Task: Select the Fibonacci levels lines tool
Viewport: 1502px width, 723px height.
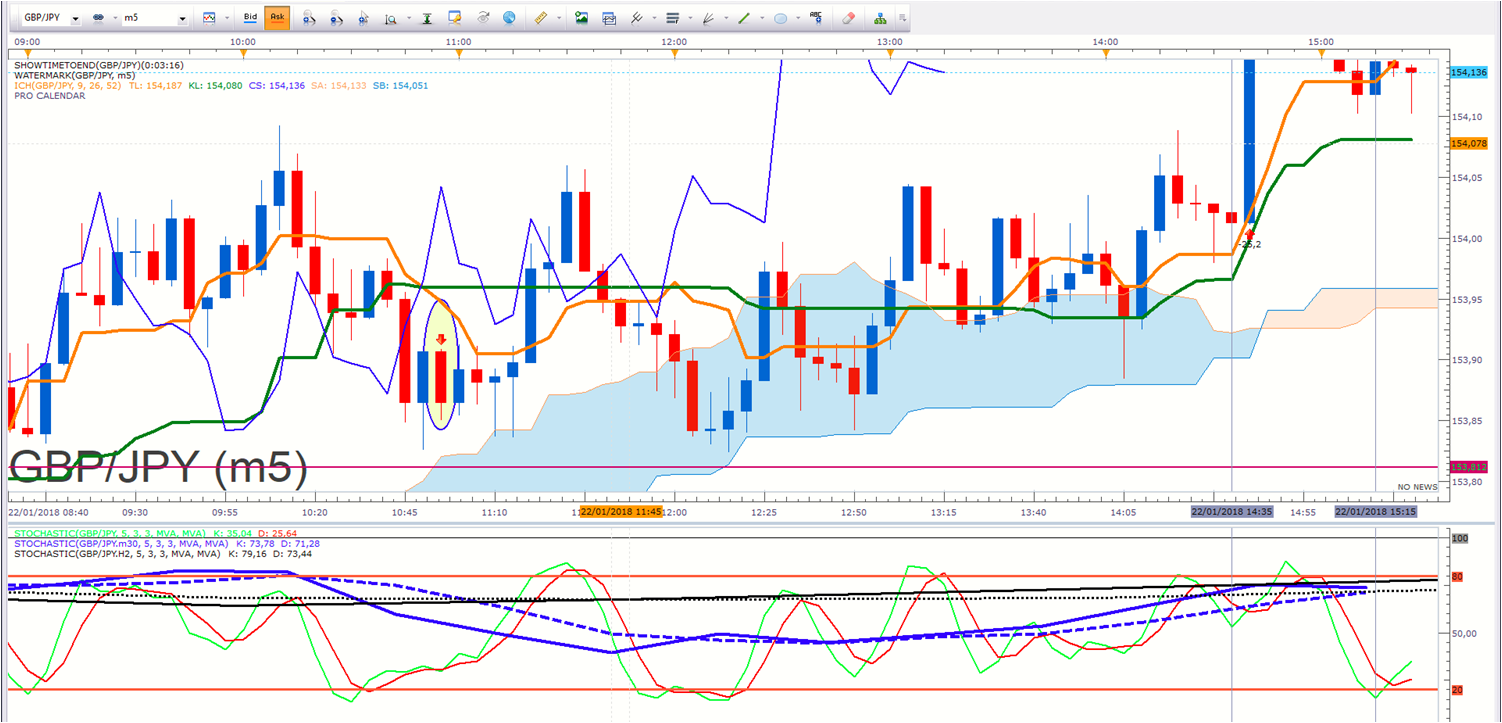Action: coord(672,18)
